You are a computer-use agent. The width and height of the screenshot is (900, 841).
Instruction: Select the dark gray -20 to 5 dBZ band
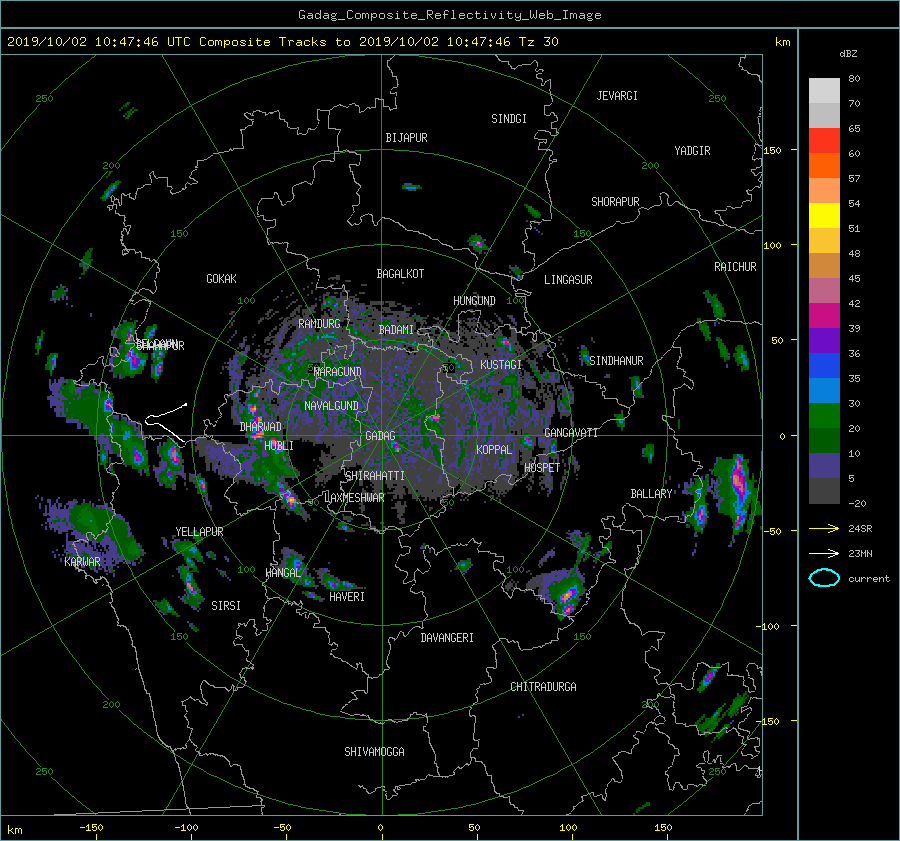(x=824, y=491)
